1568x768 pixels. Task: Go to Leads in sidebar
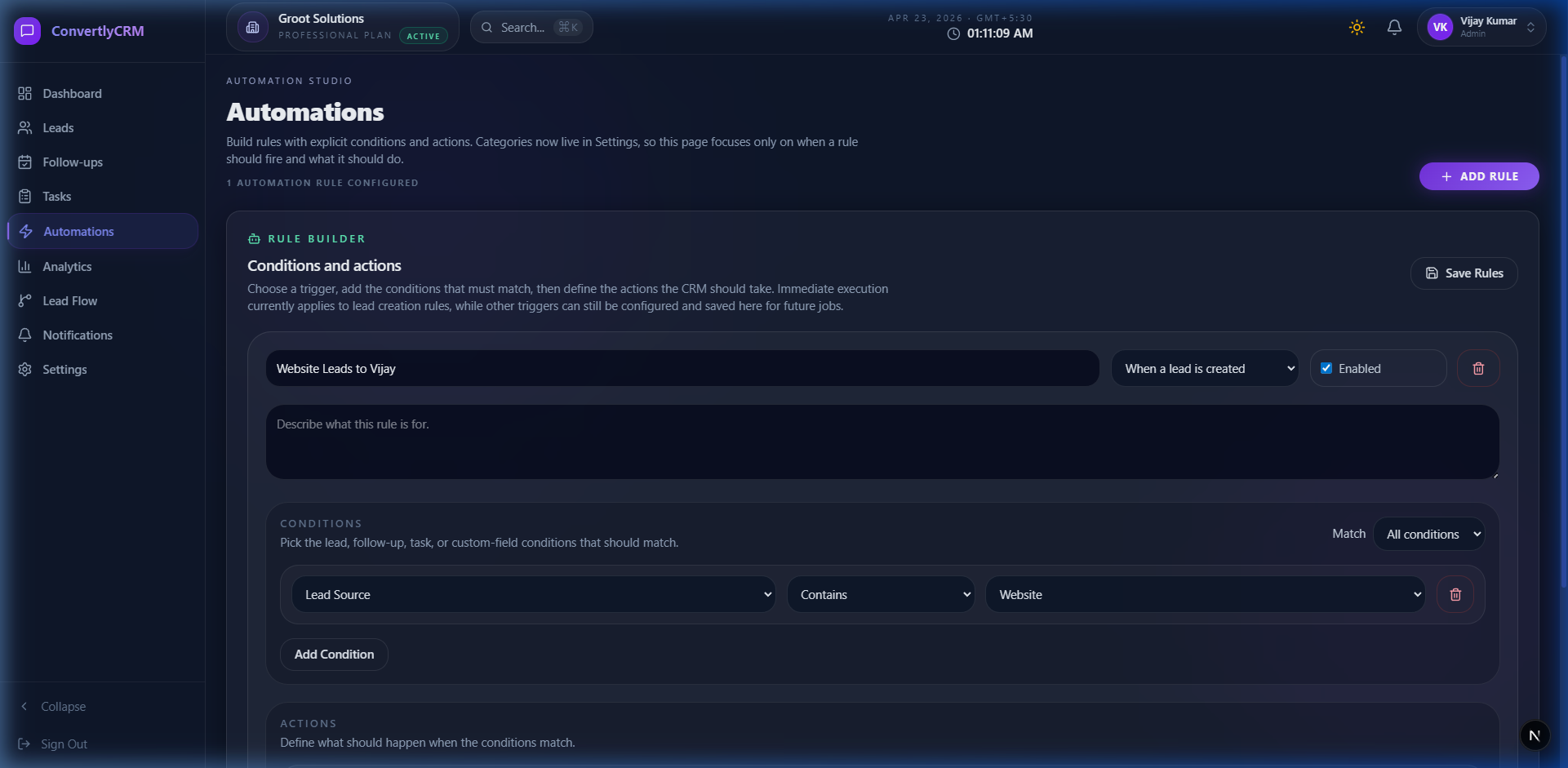pyautogui.click(x=58, y=128)
